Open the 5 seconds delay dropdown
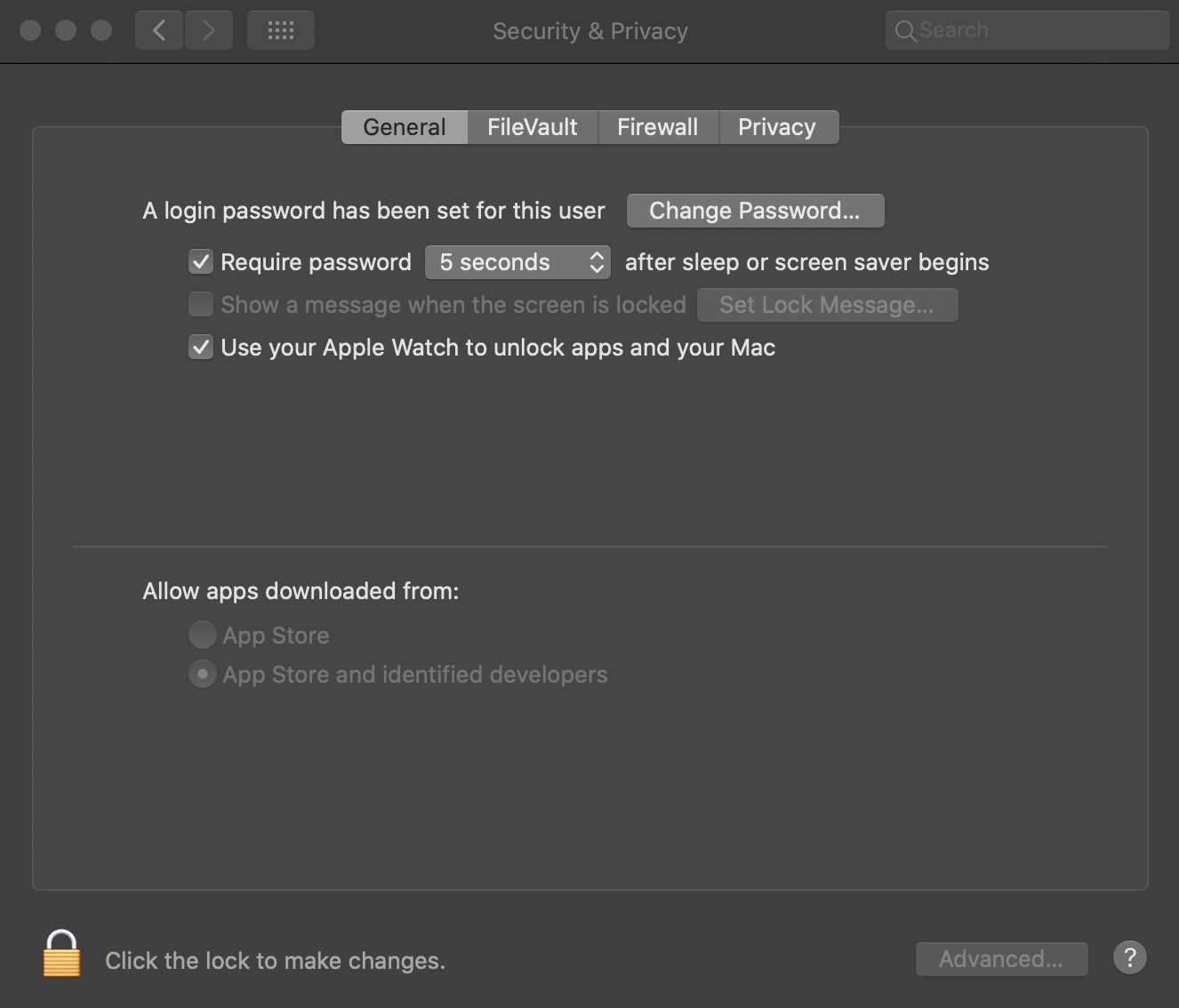This screenshot has width=1179, height=1008. pyautogui.click(x=517, y=262)
